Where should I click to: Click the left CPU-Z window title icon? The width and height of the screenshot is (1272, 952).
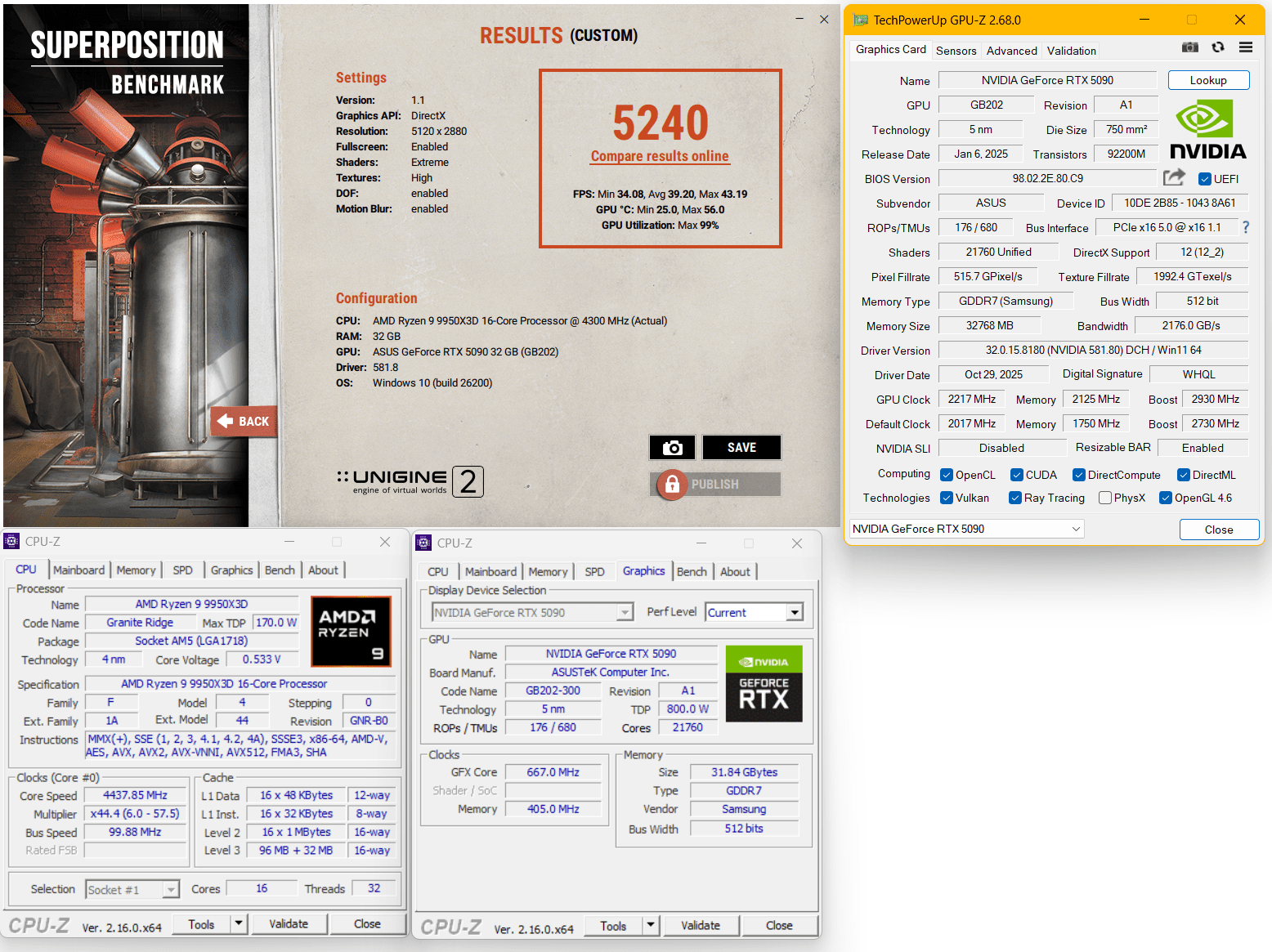11,541
